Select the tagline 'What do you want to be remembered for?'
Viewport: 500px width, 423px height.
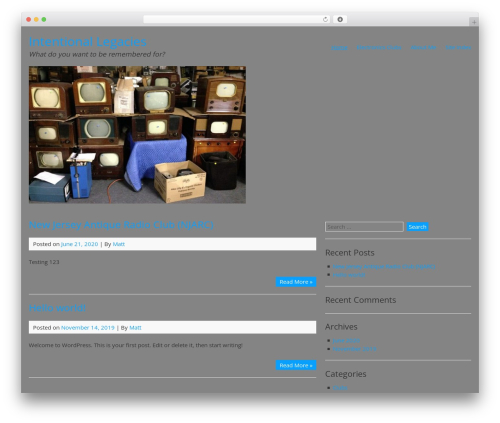coord(97,54)
